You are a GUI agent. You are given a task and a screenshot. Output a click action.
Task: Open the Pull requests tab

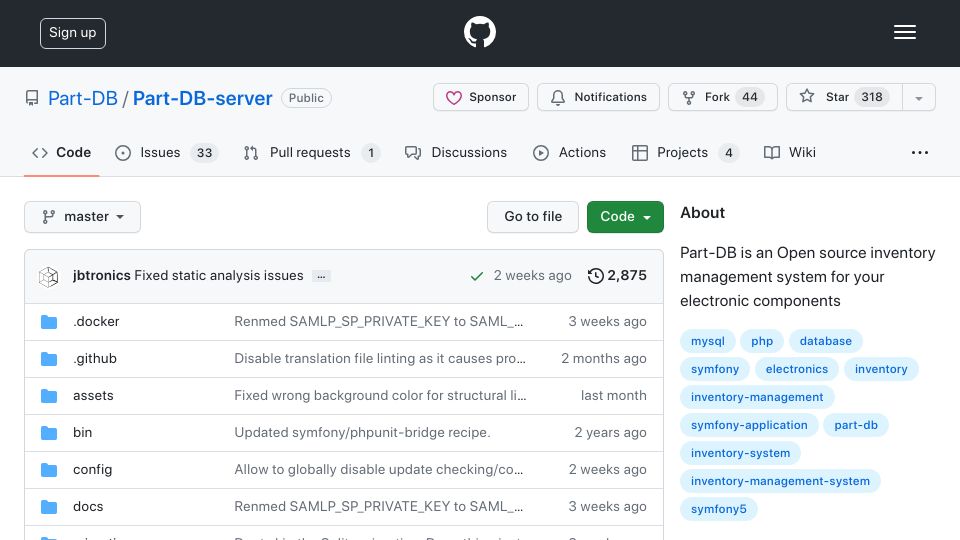point(311,152)
